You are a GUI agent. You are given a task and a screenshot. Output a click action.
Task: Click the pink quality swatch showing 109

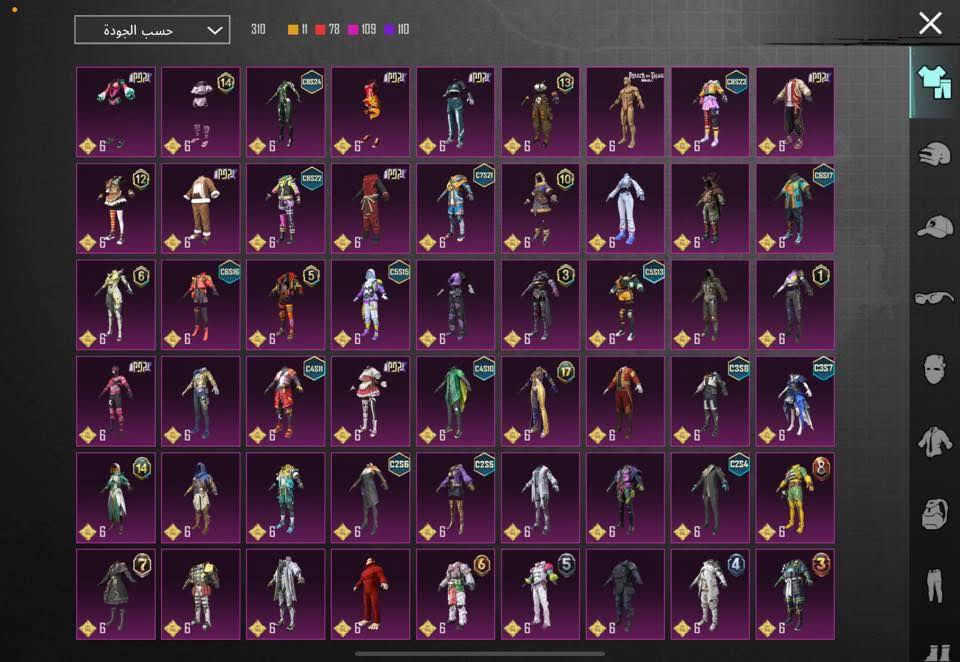361,30
